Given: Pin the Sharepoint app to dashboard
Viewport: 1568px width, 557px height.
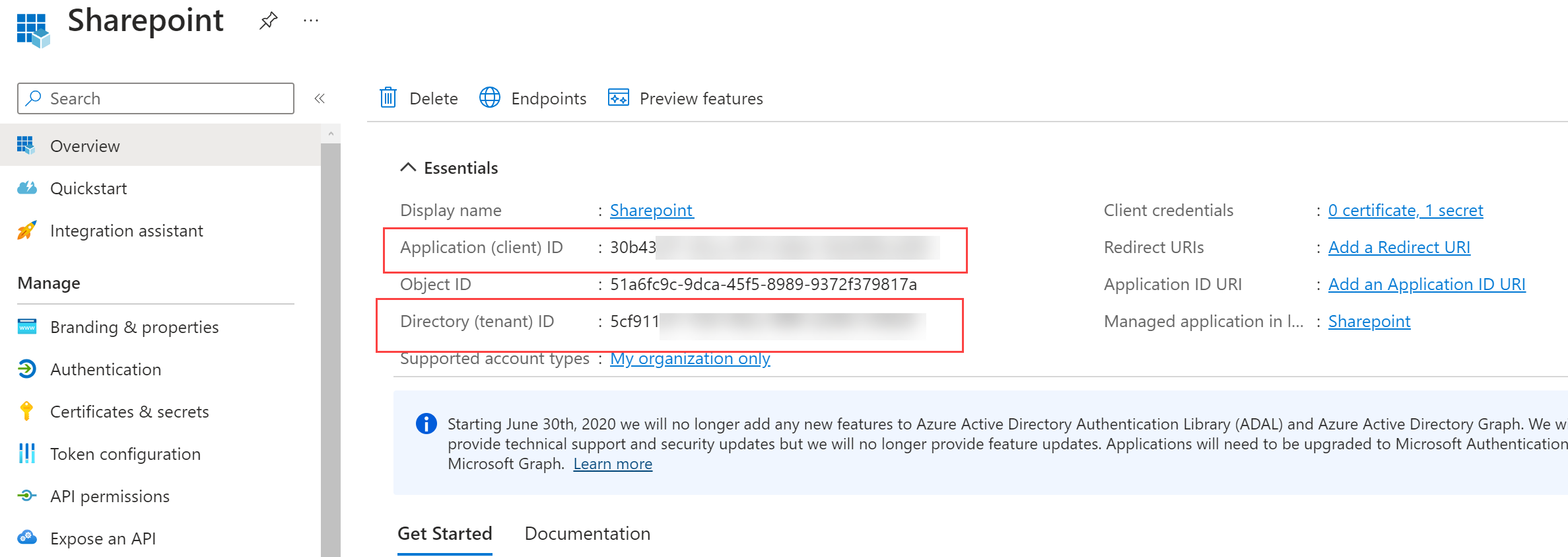Looking at the screenshot, I should (x=268, y=21).
